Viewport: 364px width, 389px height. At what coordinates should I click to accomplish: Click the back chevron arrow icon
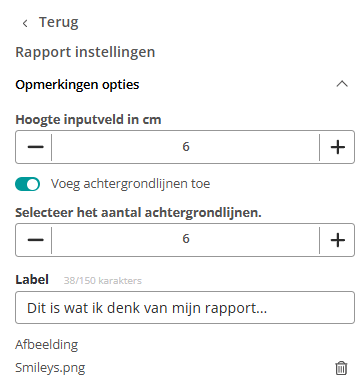pos(25,23)
